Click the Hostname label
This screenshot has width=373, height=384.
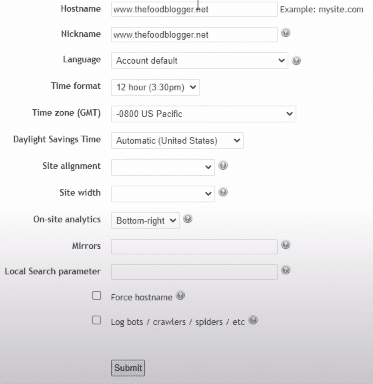pos(81,9)
